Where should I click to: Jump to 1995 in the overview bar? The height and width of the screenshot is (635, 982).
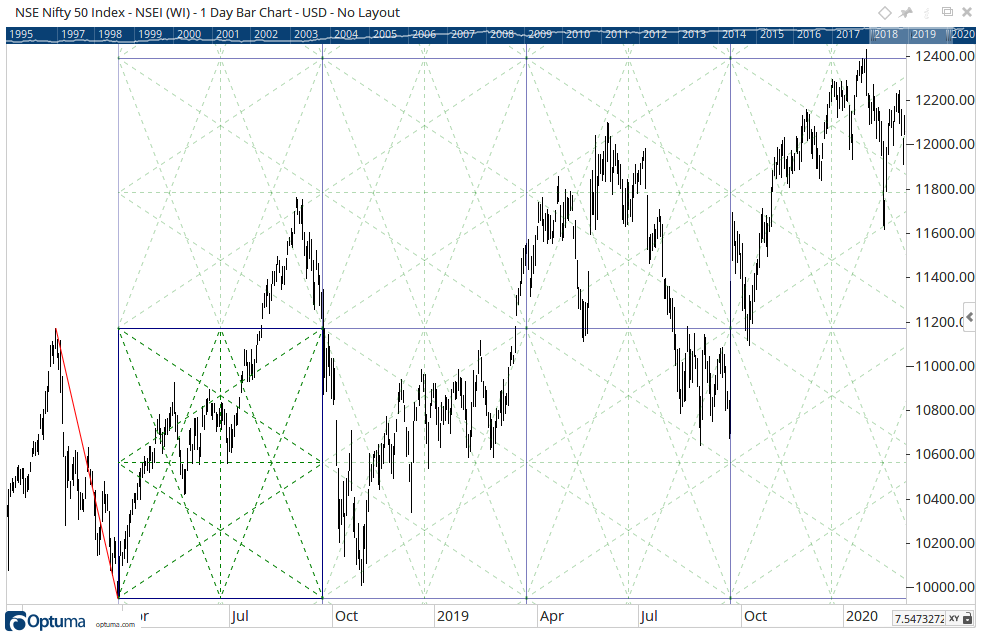[21, 34]
